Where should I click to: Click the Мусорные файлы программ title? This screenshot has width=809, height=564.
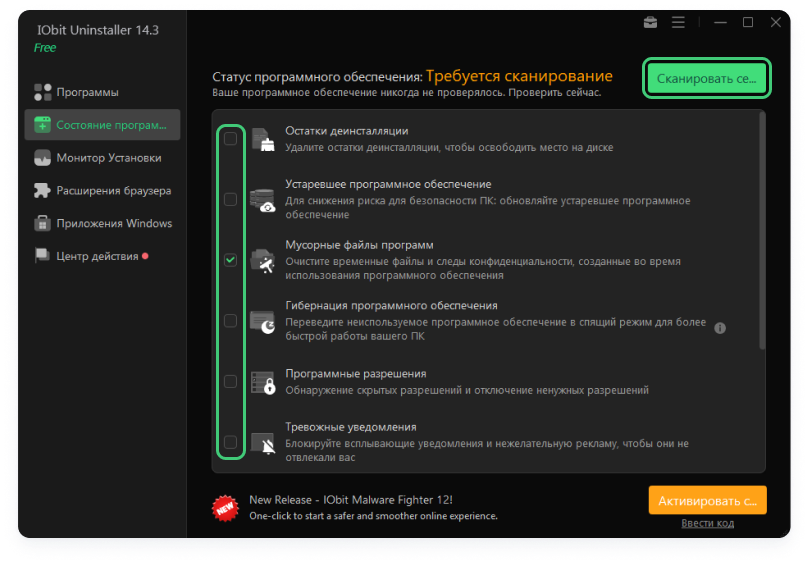[359, 245]
